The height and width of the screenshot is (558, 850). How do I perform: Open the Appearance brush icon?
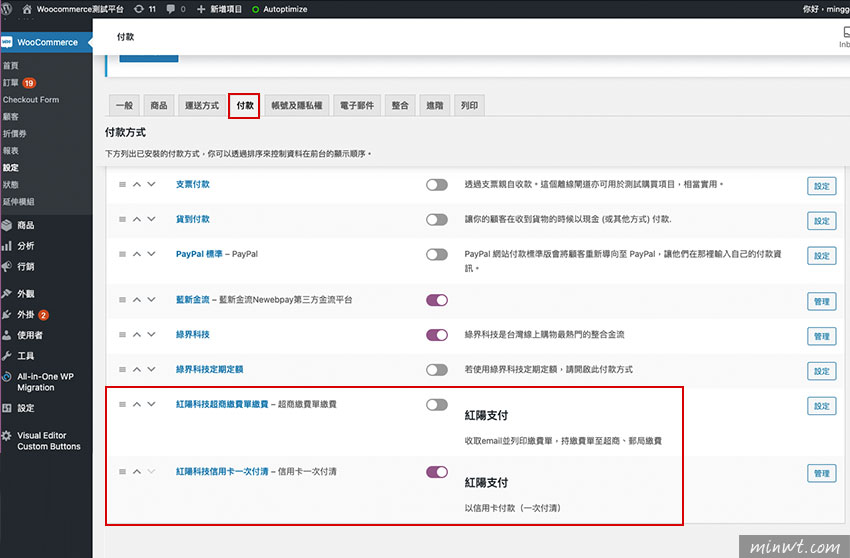pyautogui.click(x=7, y=293)
